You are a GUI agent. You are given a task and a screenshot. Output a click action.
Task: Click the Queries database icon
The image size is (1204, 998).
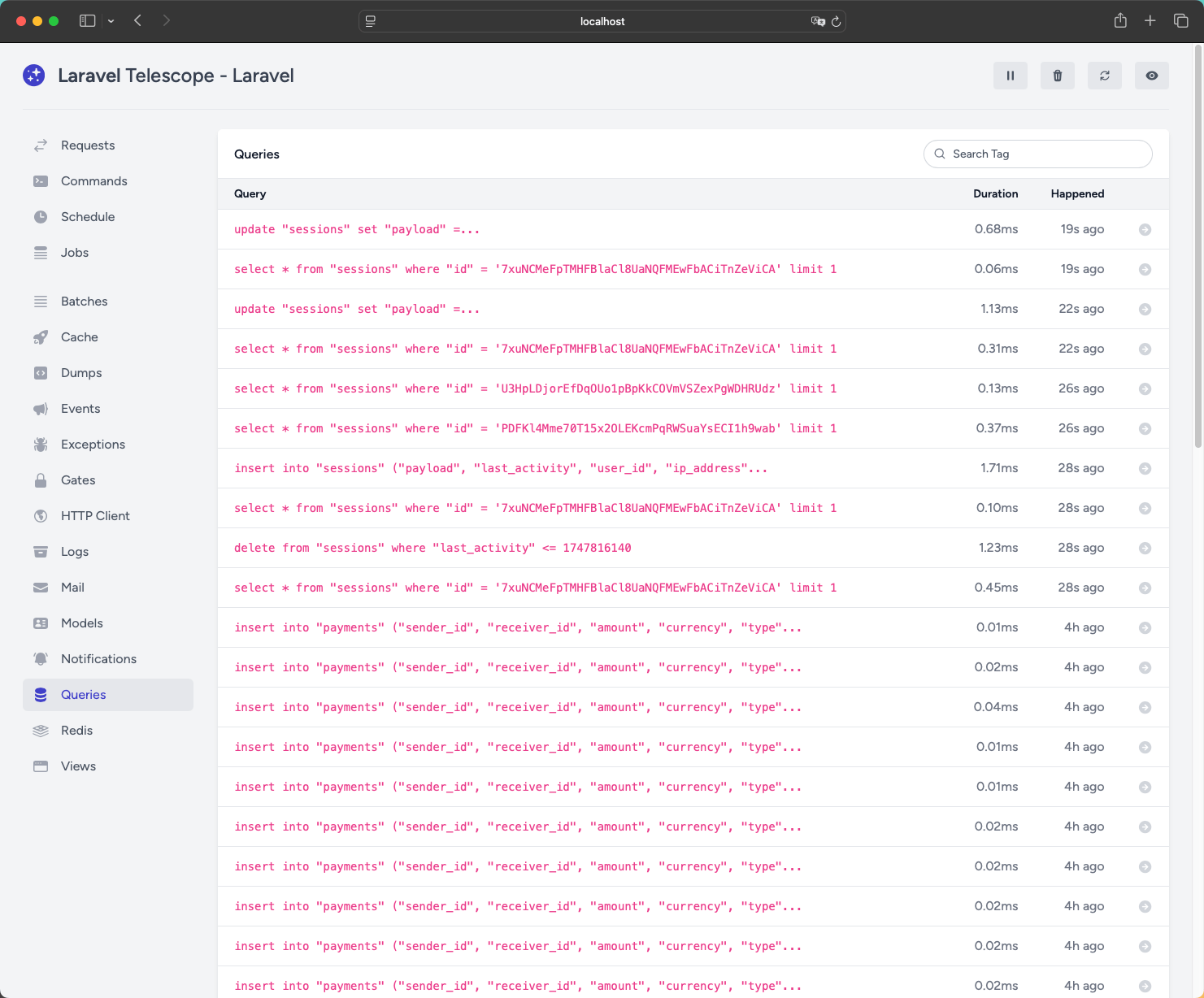[41, 695]
